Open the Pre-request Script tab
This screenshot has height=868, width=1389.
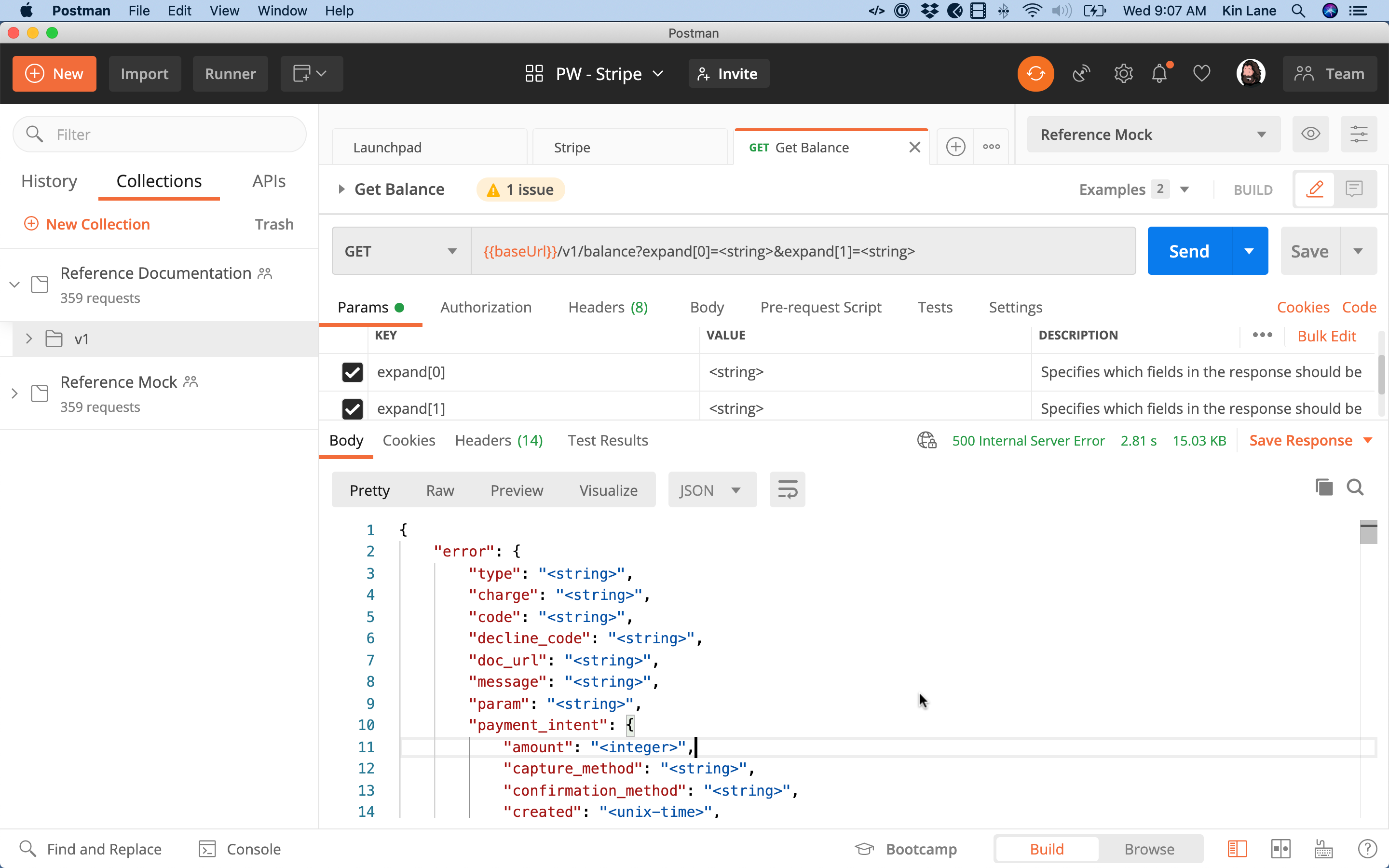821,307
